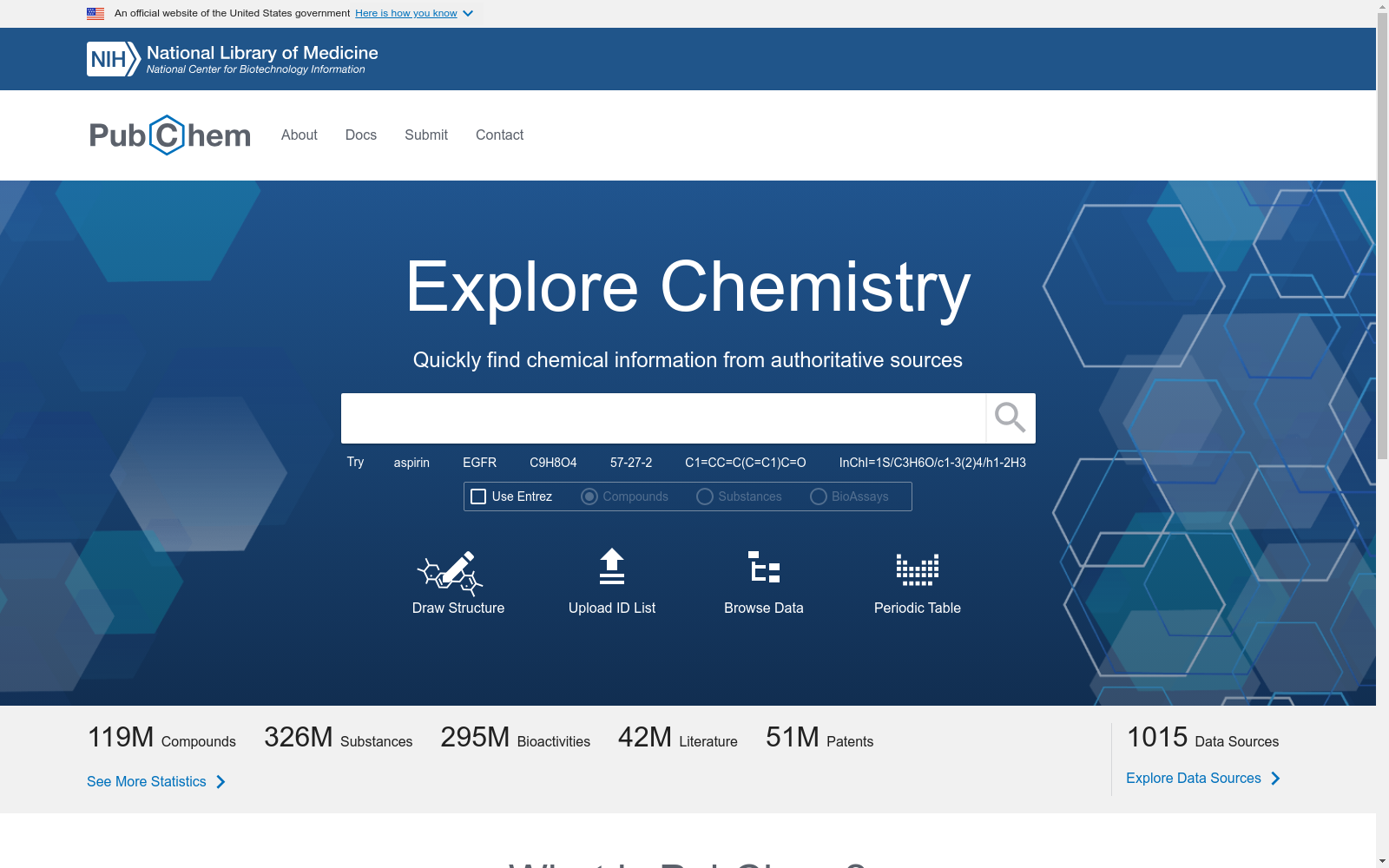This screenshot has width=1389, height=868.
Task: Open the Periodic Table grid icon
Action: pyautogui.click(x=918, y=569)
